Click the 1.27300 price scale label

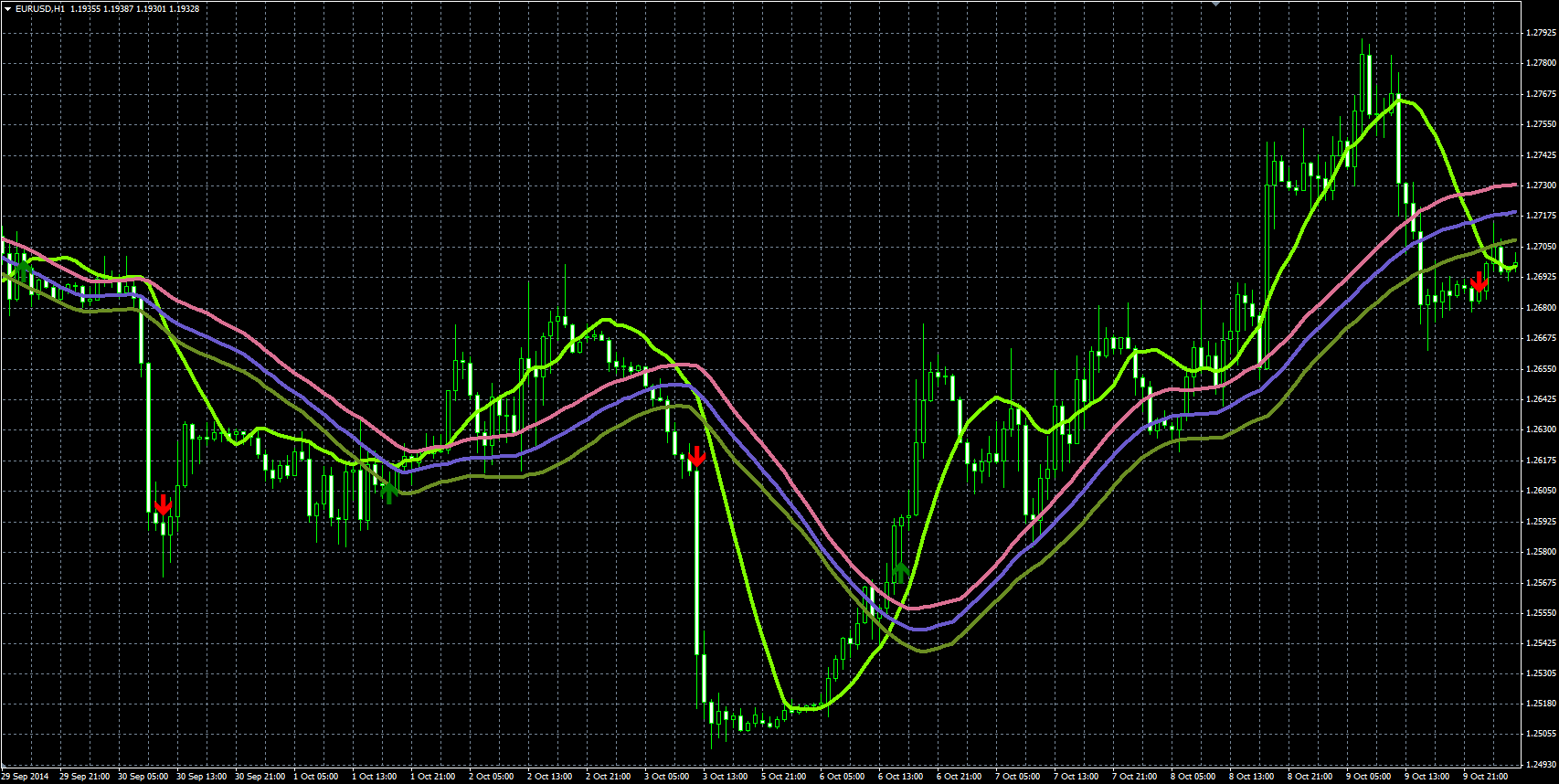1541,185
